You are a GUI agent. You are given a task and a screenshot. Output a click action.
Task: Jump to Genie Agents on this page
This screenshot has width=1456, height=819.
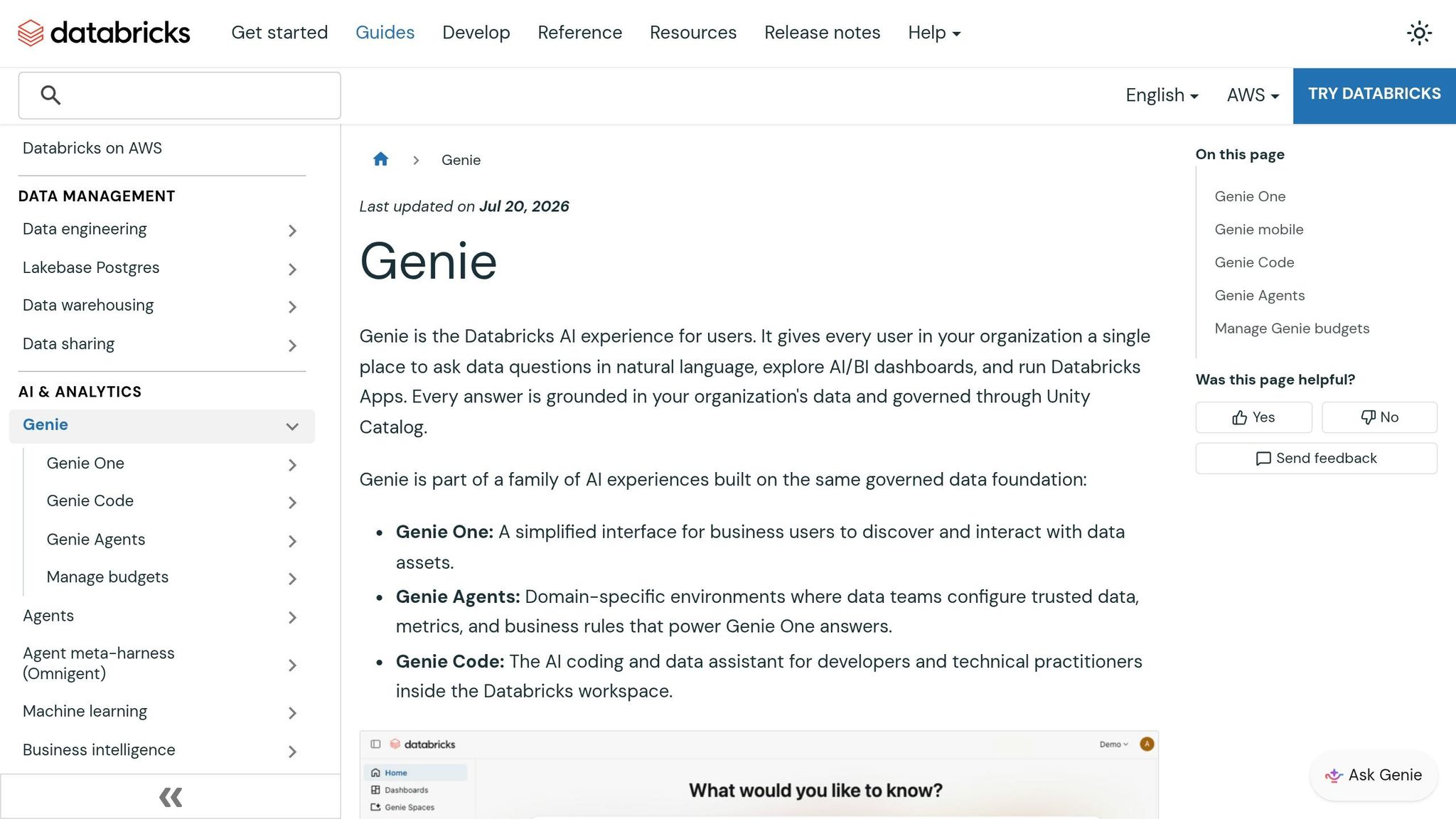click(1260, 295)
